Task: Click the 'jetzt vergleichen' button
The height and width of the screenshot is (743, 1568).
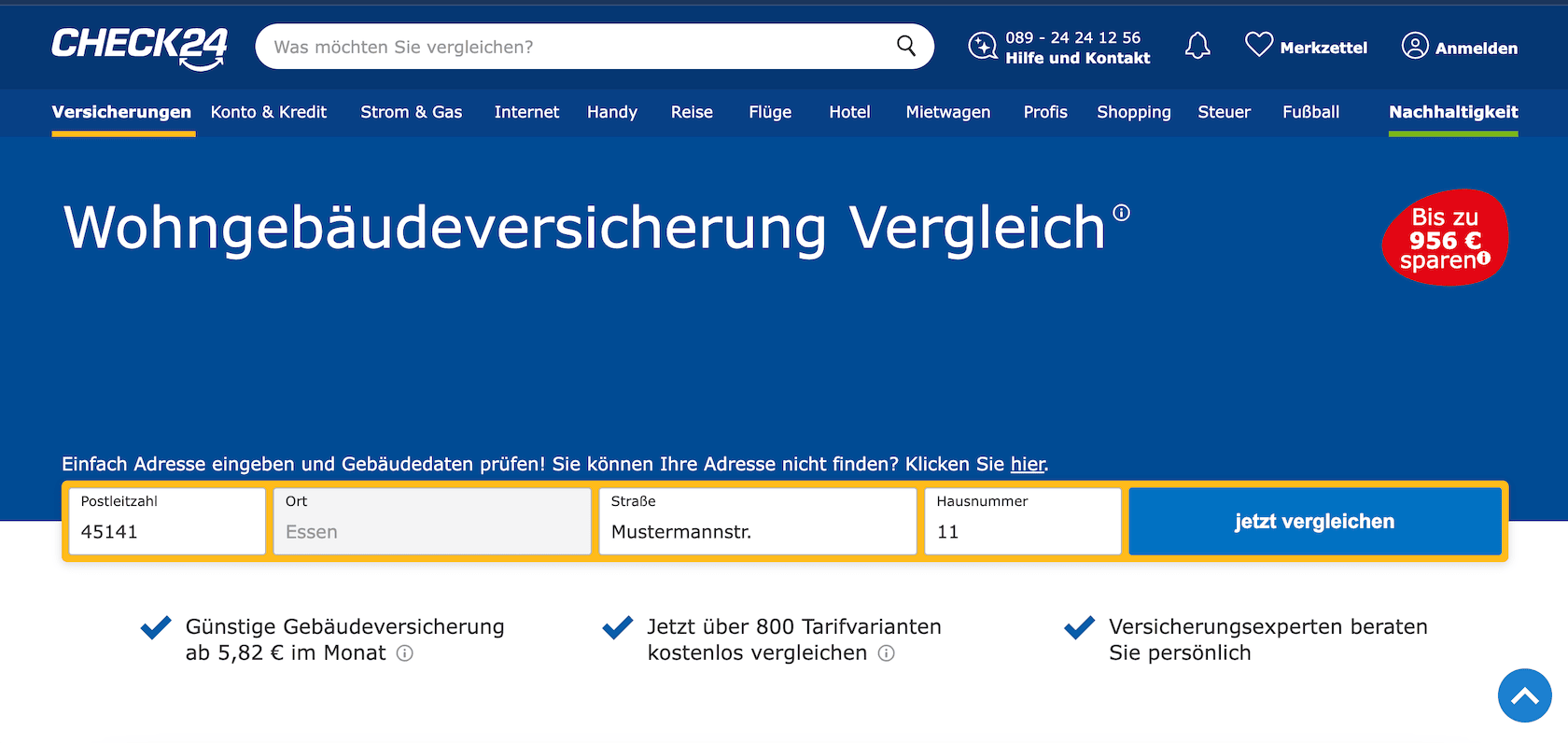Action: [x=1315, y=522]
